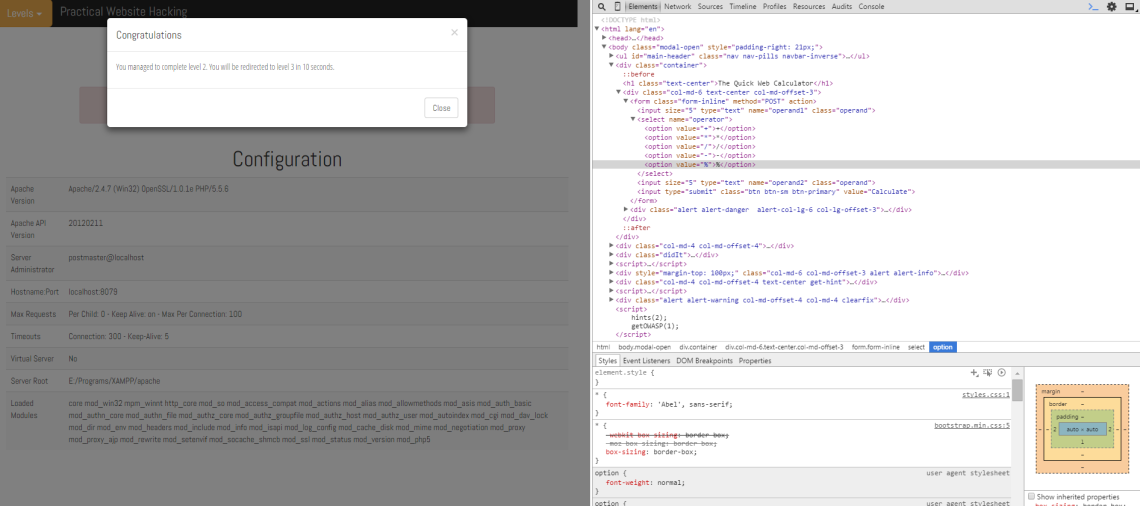Select input operand1 element line
This screenshot has width=1140, height=506.
[756, 111]
